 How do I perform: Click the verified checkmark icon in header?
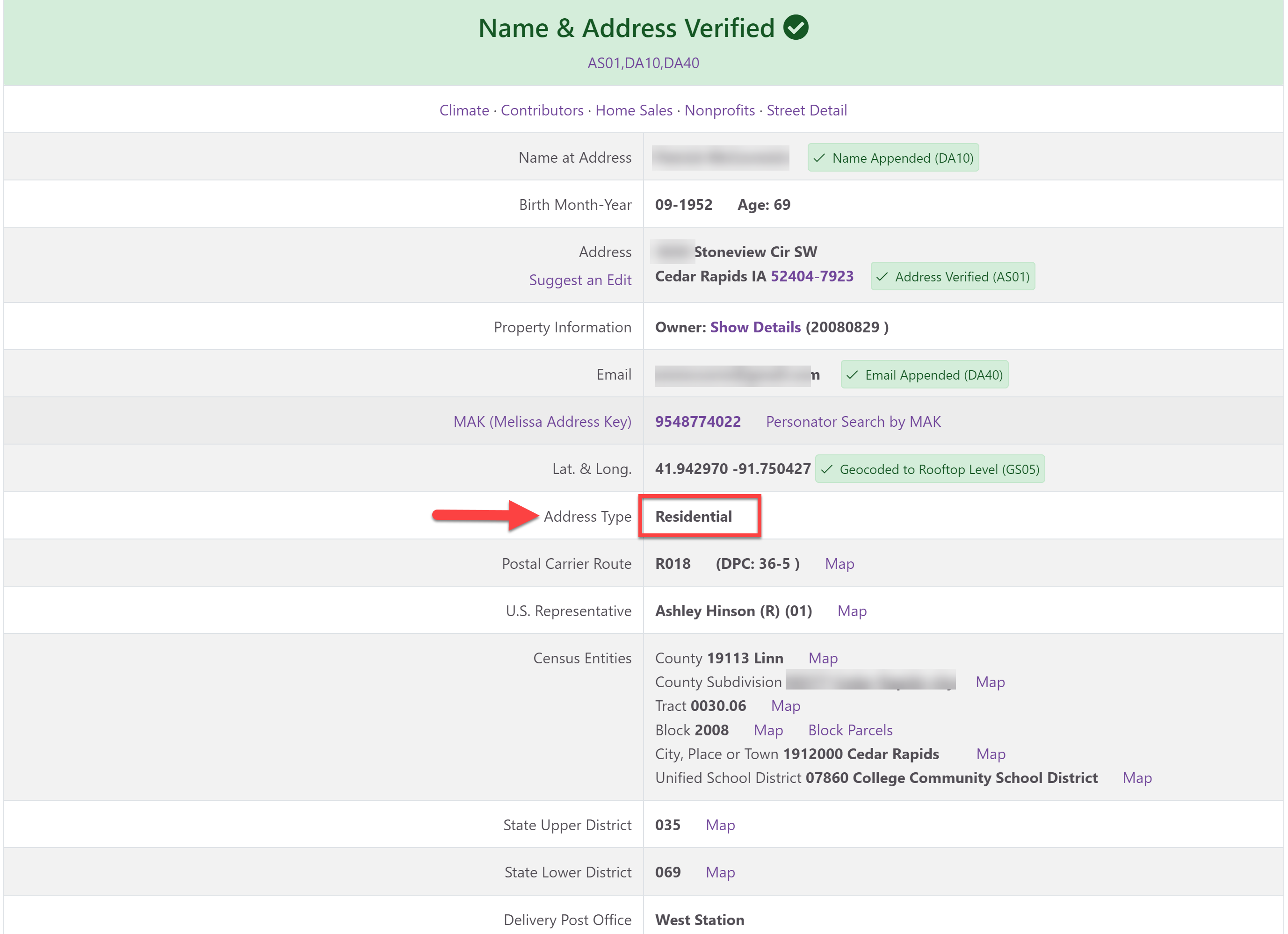(795, 27)
